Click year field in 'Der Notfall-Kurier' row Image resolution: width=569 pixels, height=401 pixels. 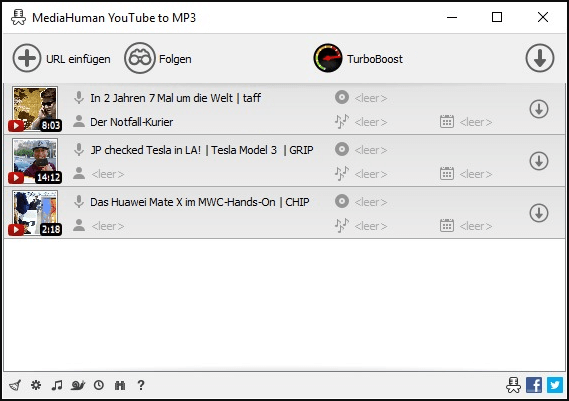(476, 122)
